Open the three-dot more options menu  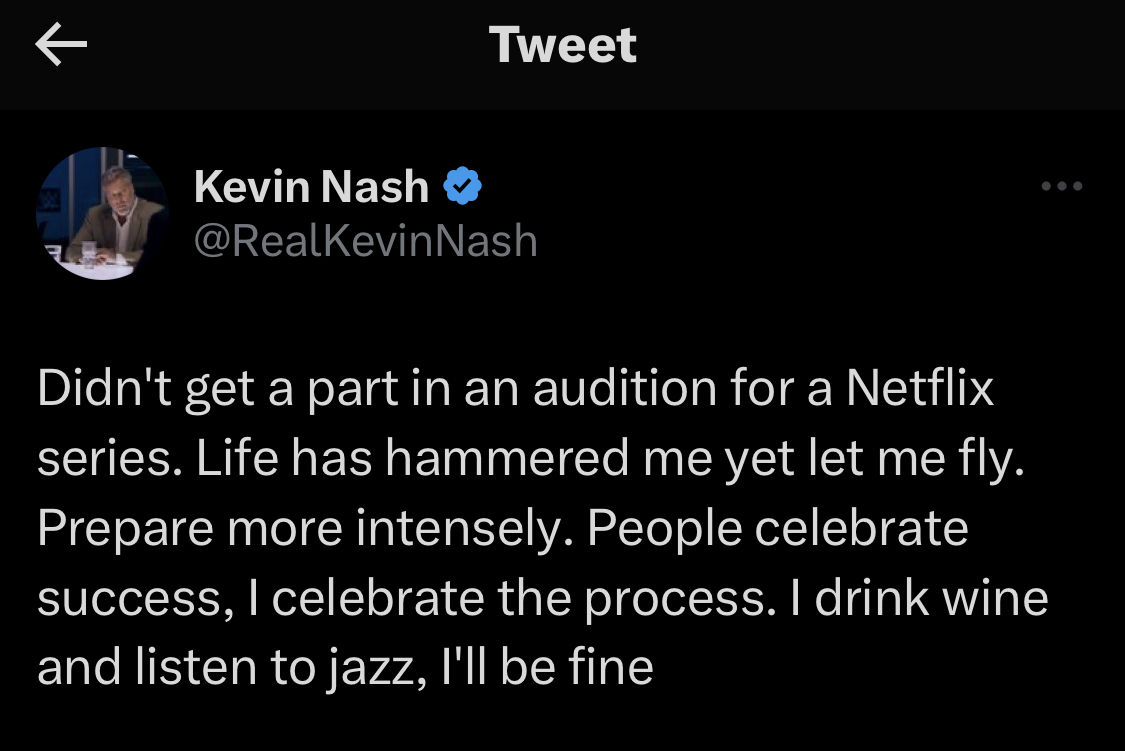[1061, 186]
